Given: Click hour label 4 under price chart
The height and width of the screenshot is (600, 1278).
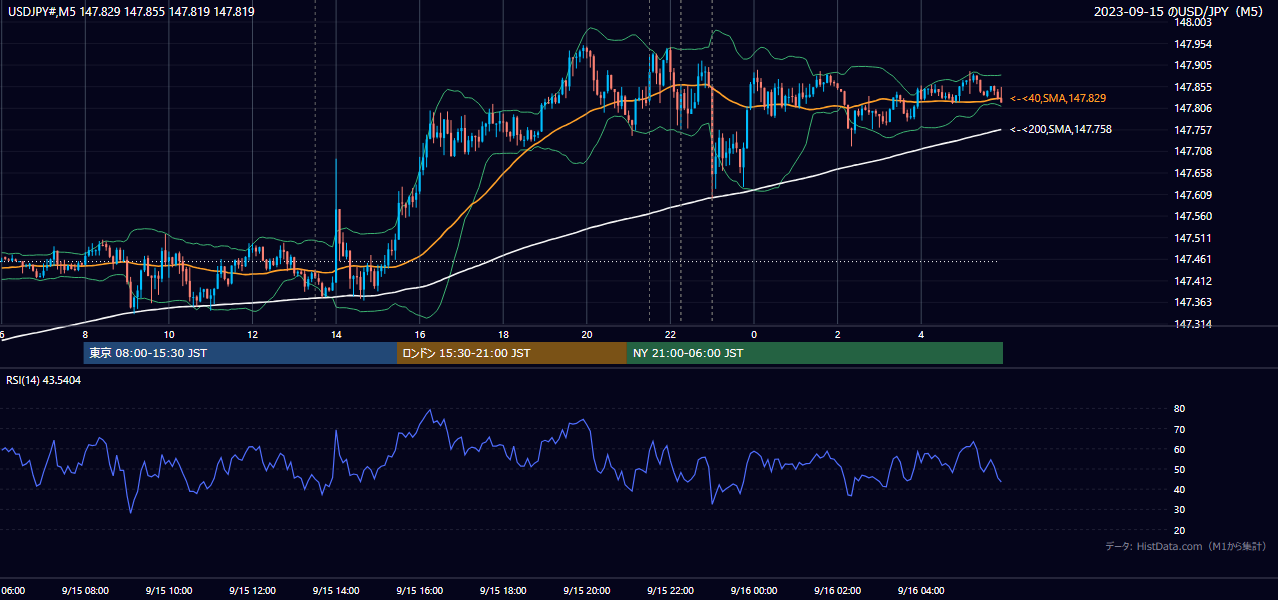Looking at the screenshot, I should click(921, 334).
